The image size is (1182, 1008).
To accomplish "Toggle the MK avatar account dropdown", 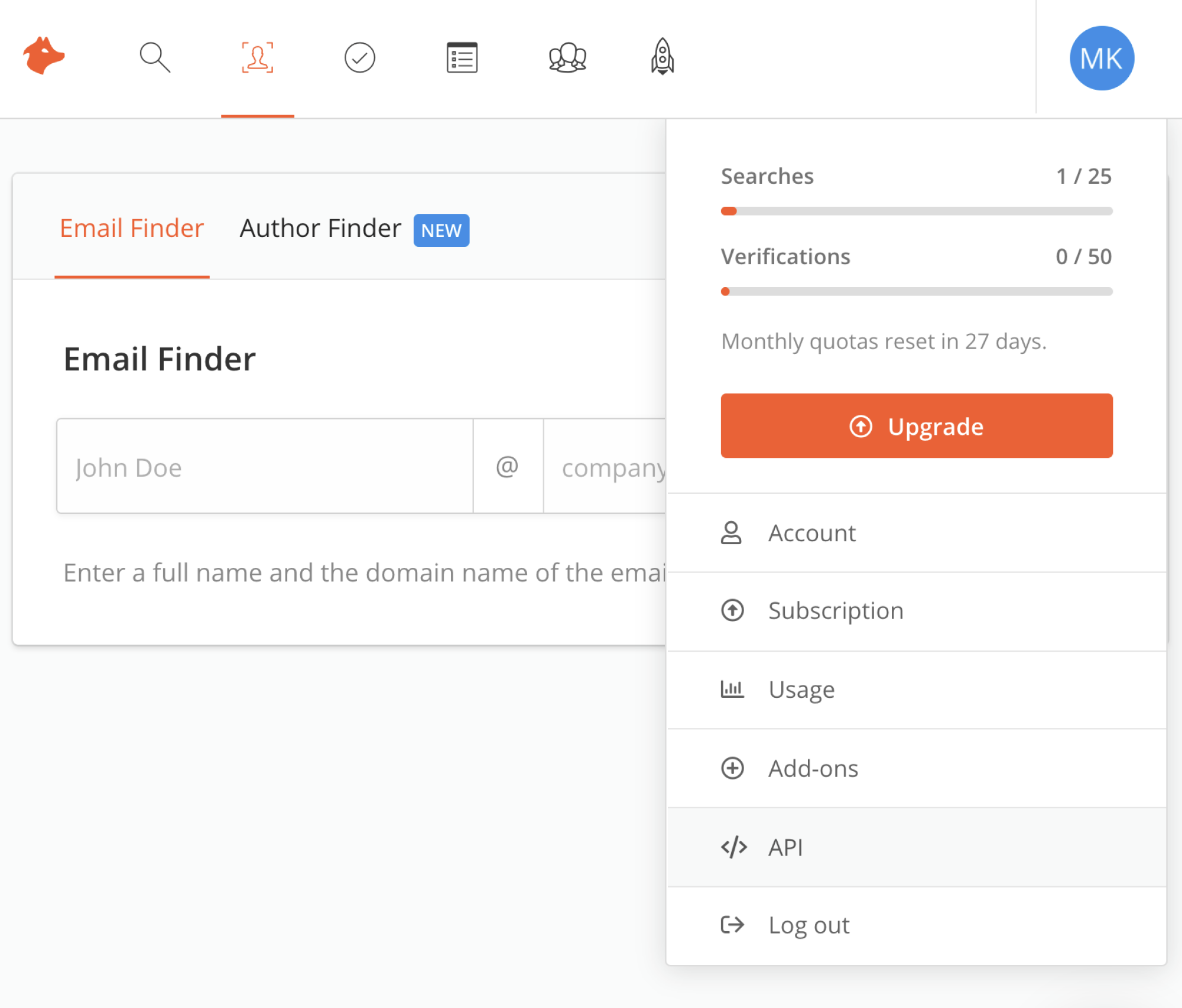I will click(1101, 58).
